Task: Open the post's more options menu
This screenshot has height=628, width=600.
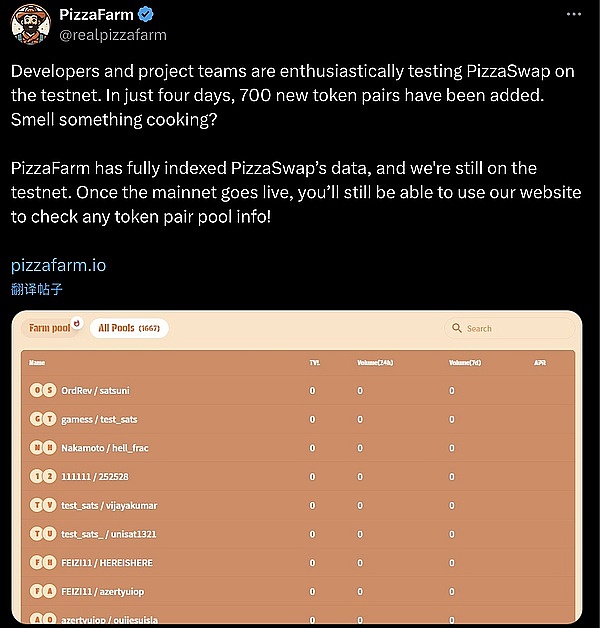Action: tap(573, 16)
